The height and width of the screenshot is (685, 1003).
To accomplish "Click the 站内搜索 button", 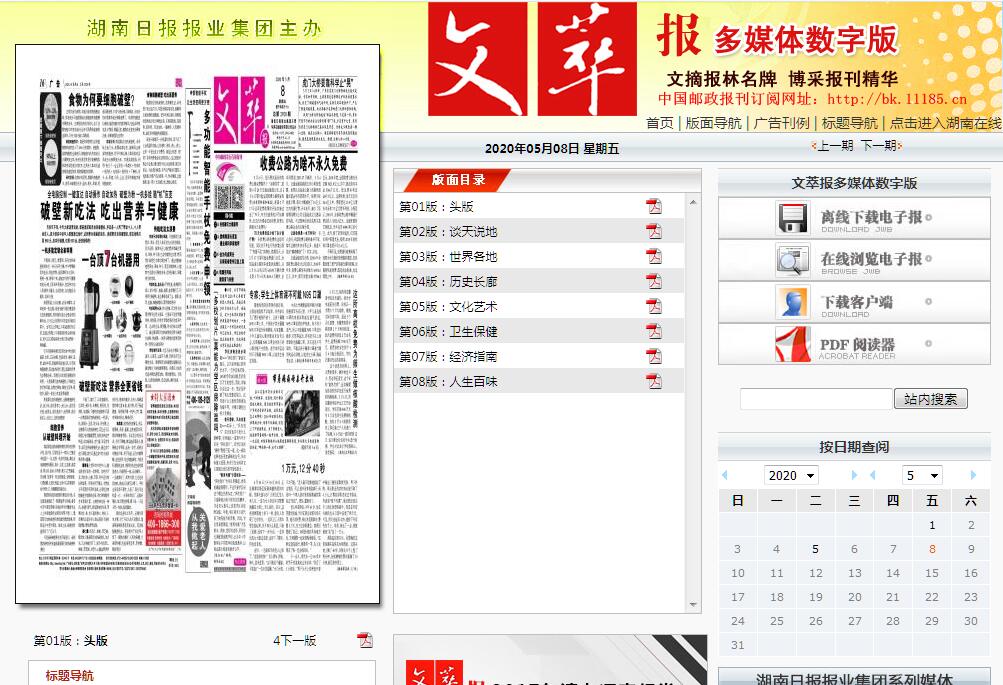I will (x=930, y=399).
